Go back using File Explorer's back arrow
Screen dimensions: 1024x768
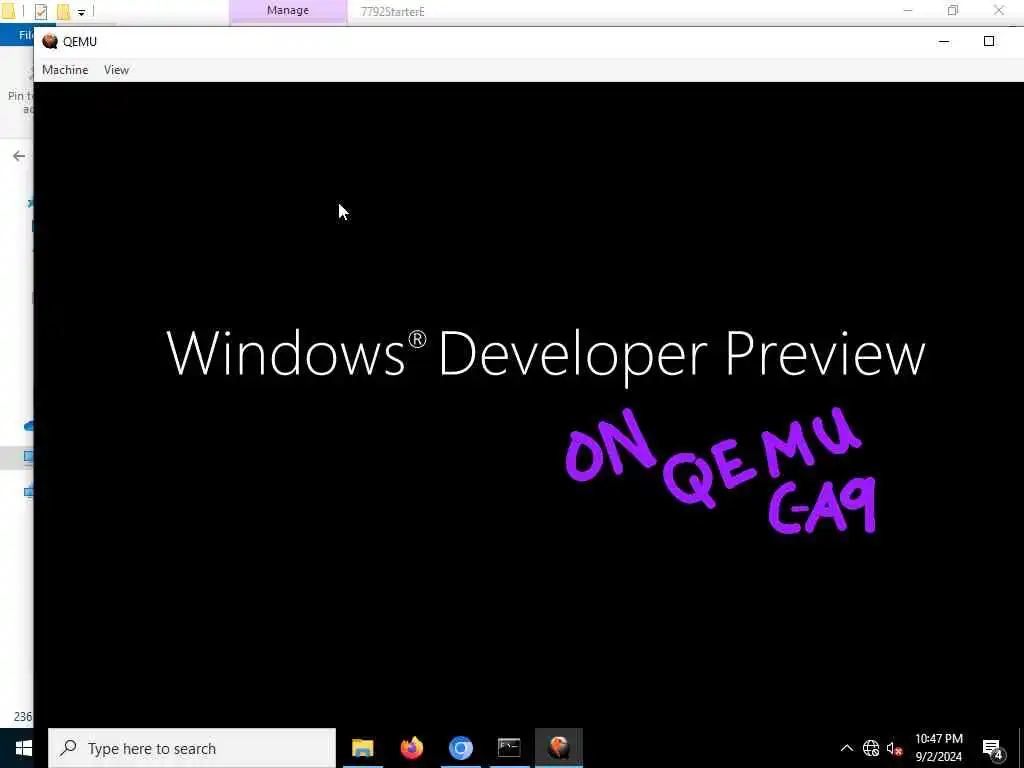pyautogui.click(x=19, y=156)
